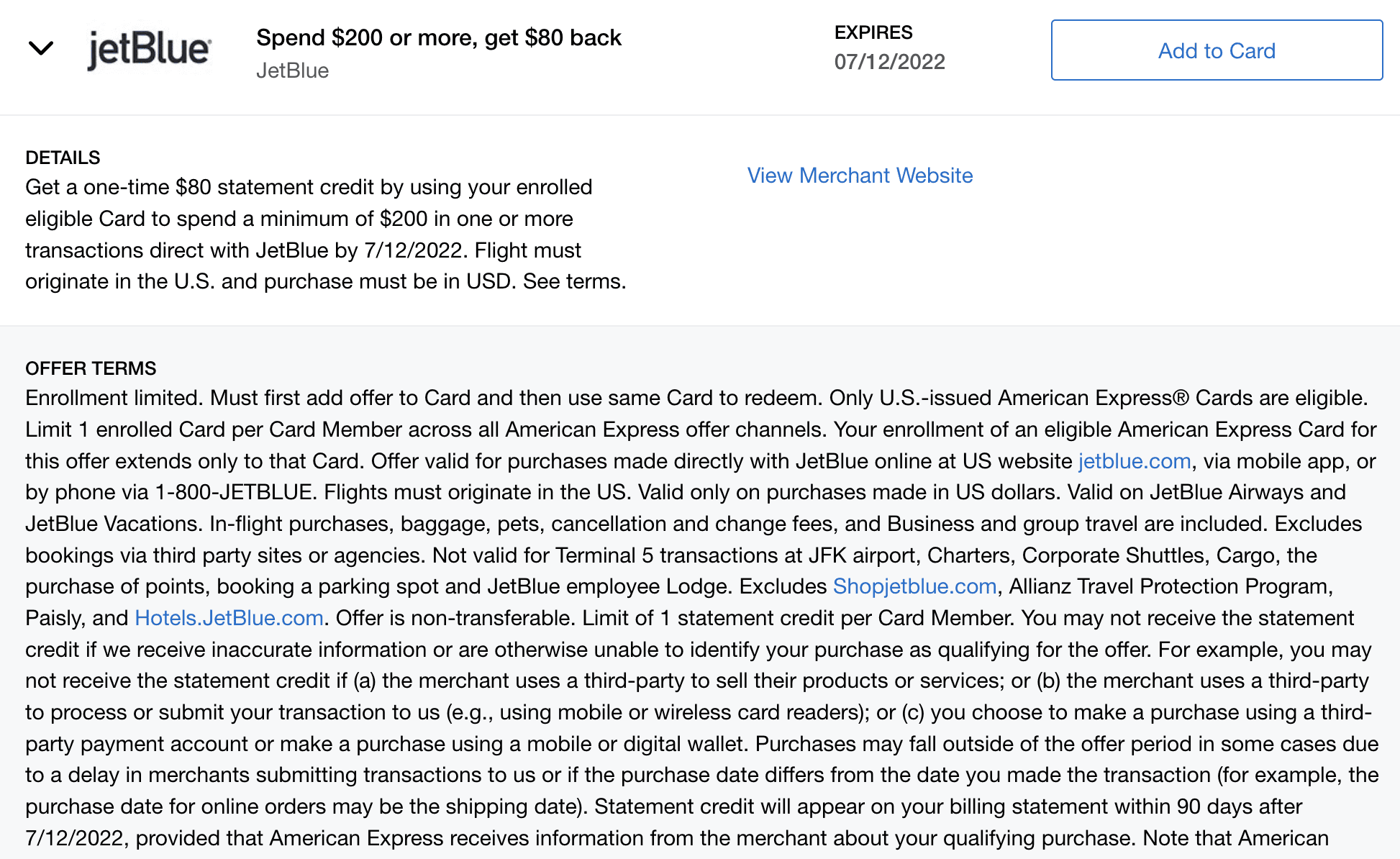Click the 'Spend $200 or more' offer title
1400x859 pixels.
(439, 37)
